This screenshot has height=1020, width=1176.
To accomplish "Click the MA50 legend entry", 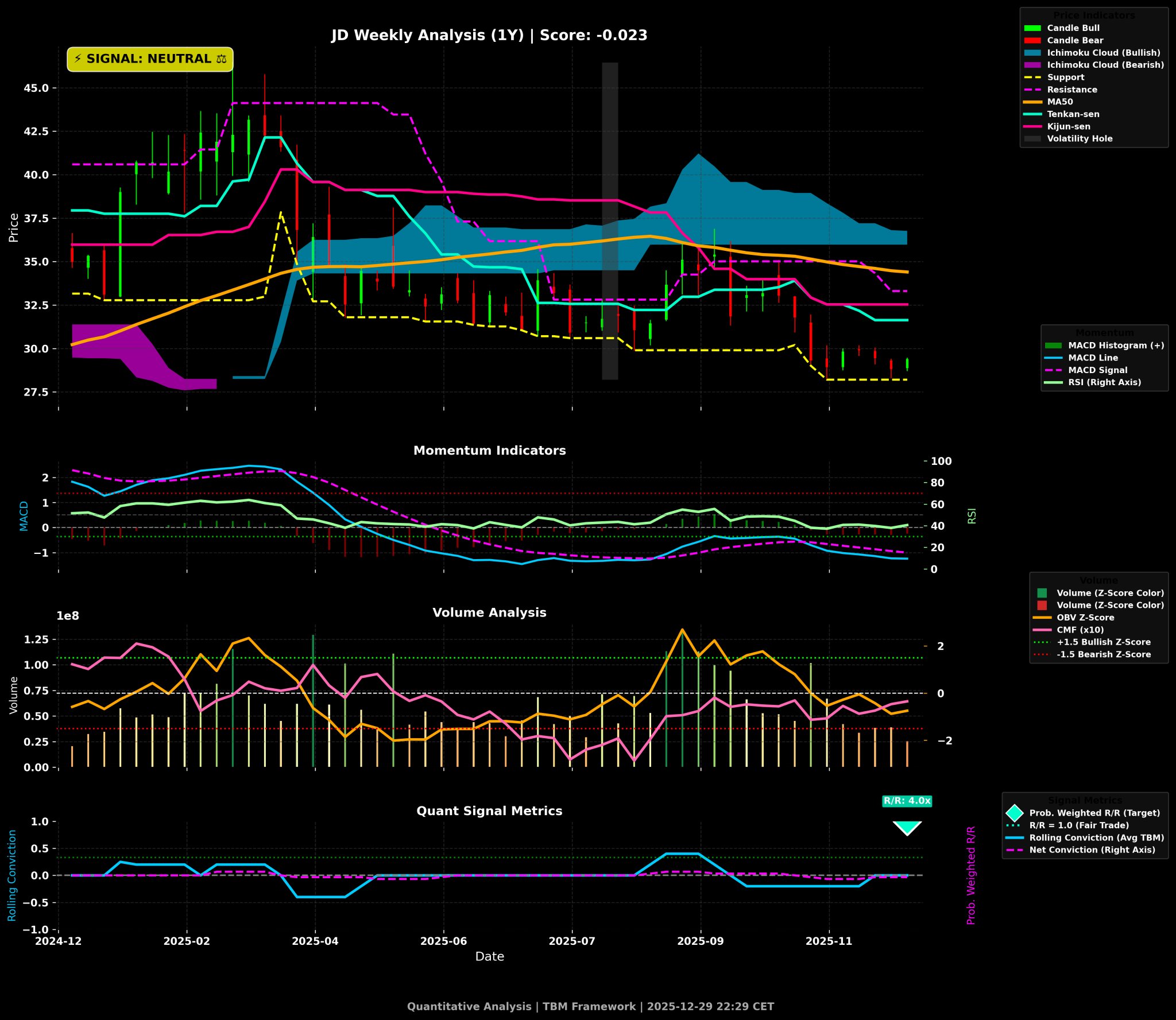I will (1059, 102).
